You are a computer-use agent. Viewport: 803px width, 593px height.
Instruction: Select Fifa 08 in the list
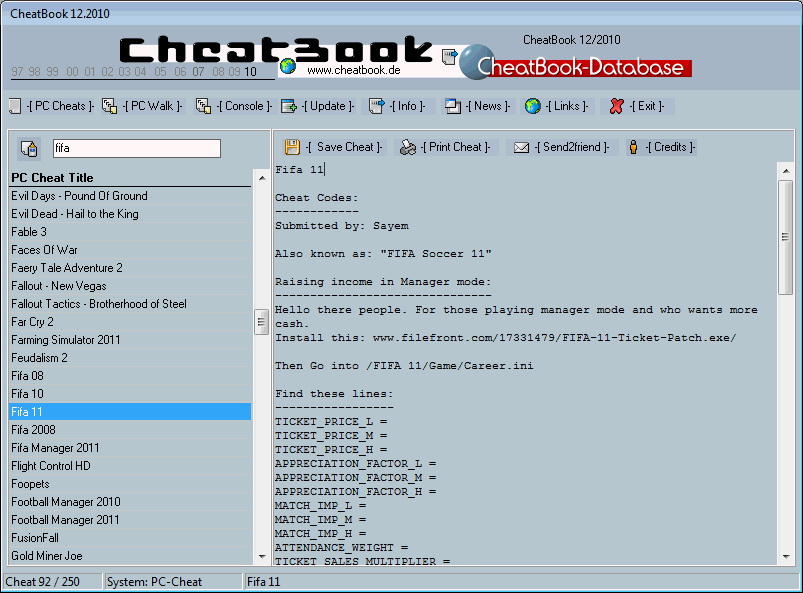tap(130, 376)
